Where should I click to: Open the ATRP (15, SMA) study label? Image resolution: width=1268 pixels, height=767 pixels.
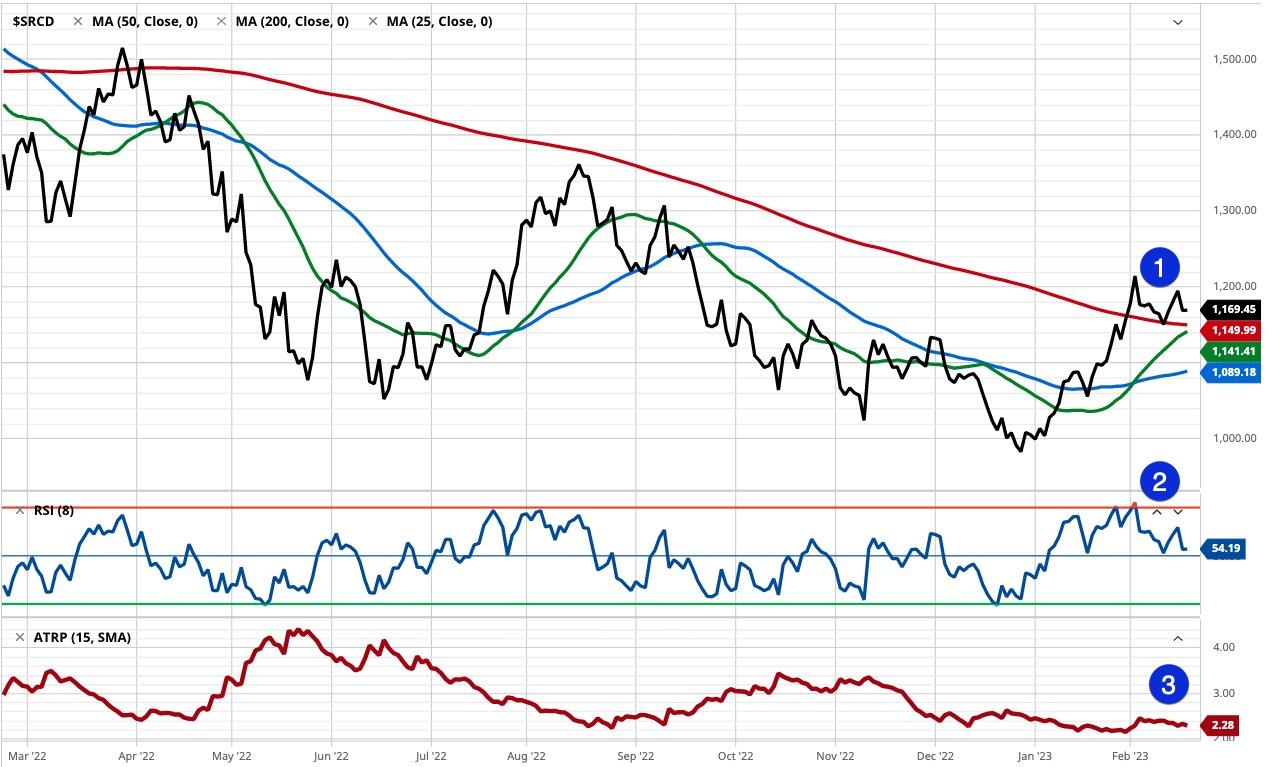[82, 637]
